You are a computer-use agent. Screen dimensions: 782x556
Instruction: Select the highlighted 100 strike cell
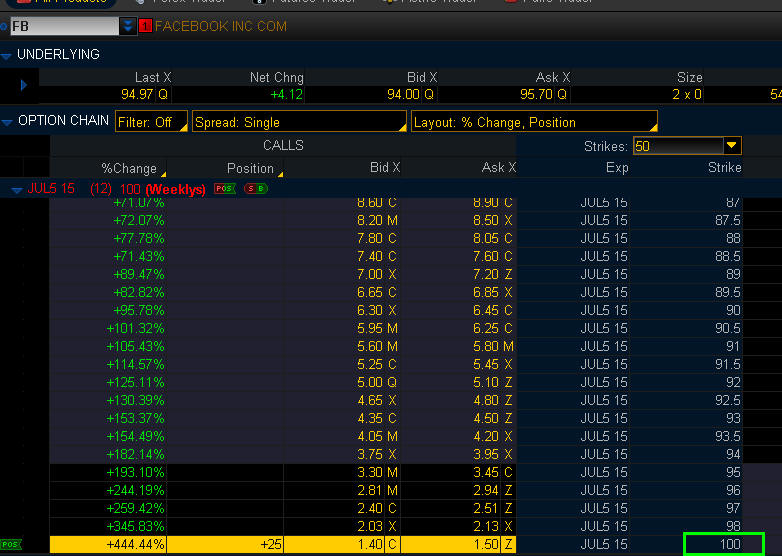pos(723,544)
